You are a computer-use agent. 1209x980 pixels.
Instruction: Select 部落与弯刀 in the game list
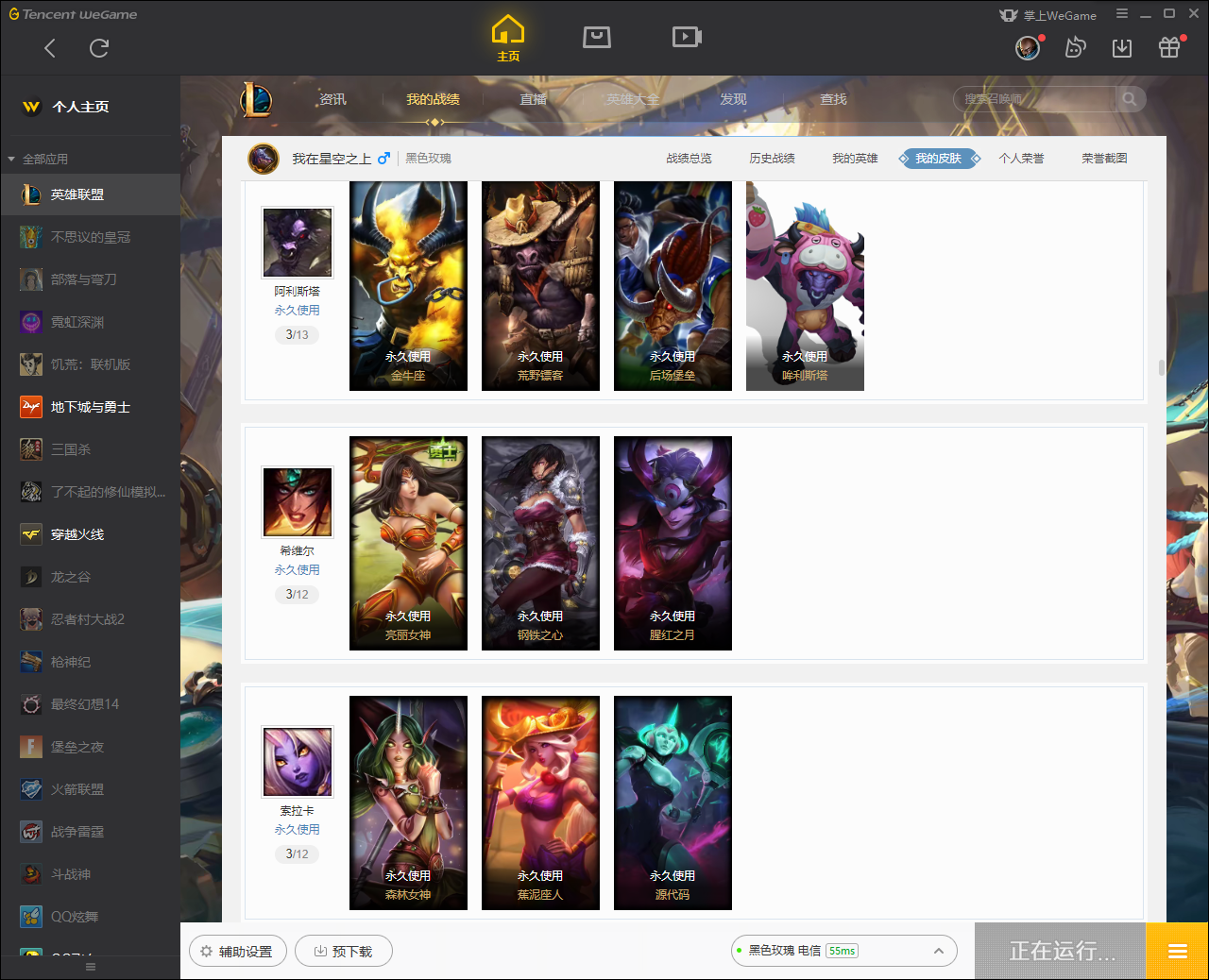(x=90, y=279)
